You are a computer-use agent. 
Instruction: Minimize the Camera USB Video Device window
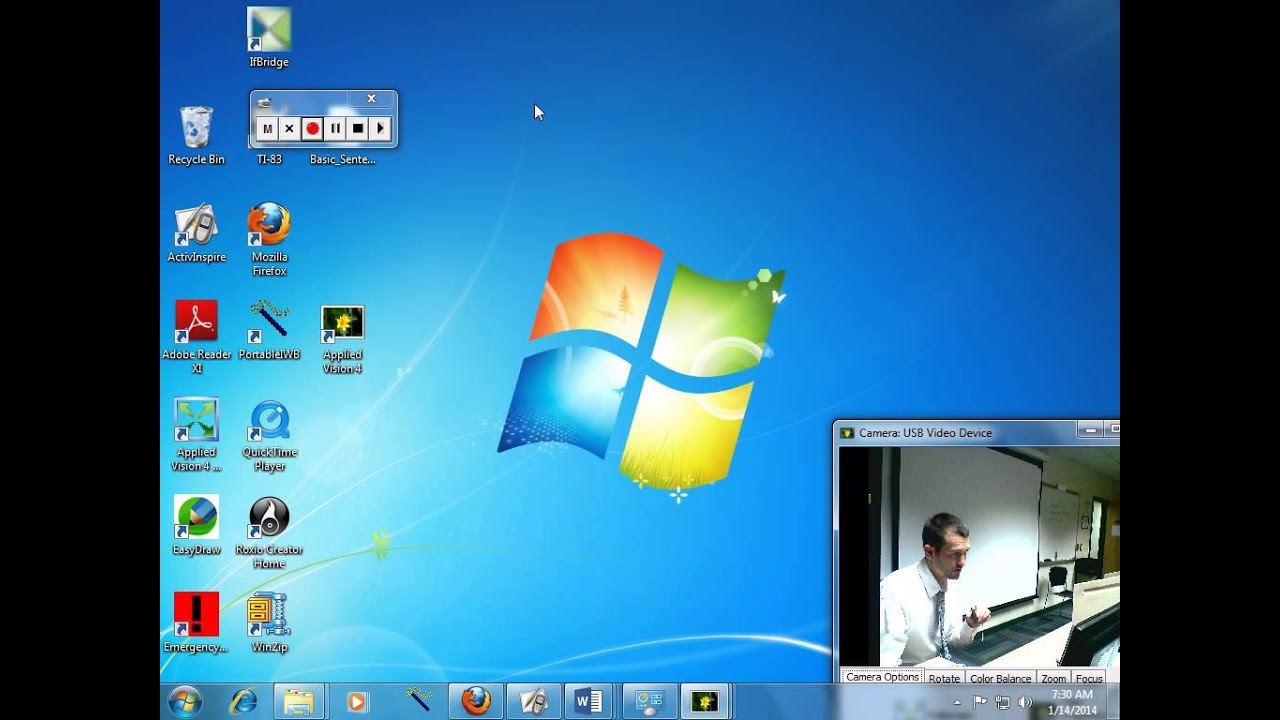pyautogui.click(x=1090, y=430)
